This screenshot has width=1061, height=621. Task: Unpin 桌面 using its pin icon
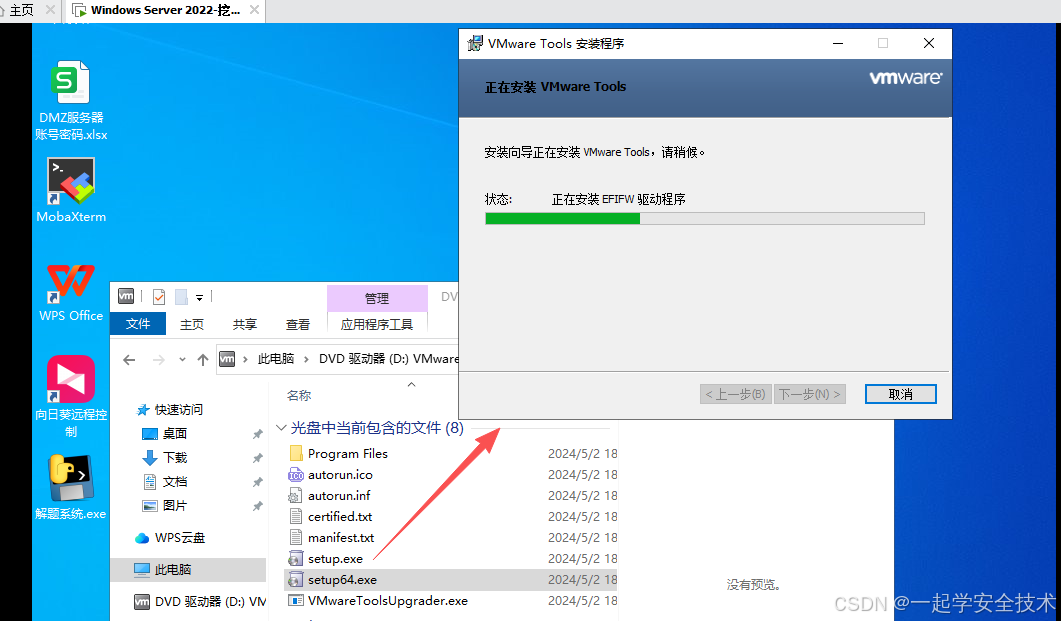pos(257,434)
